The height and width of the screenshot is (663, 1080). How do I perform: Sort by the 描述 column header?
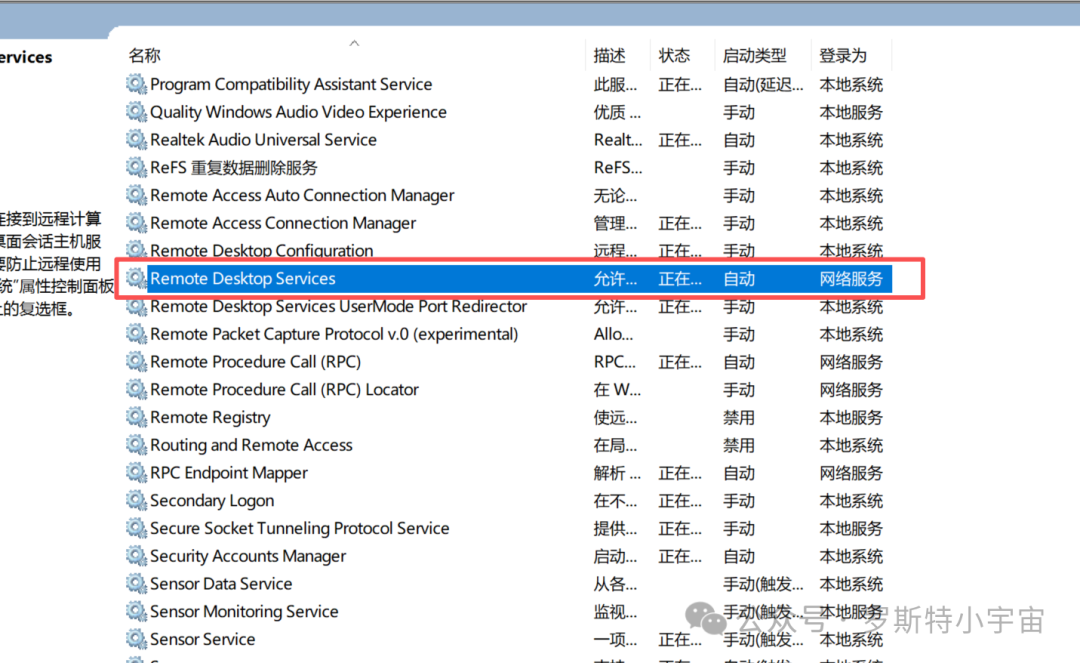pos(610,56)
